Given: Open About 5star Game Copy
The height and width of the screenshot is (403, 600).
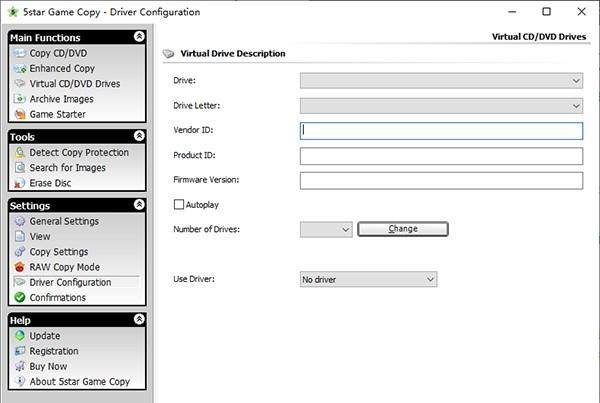Looking at the screenshot, I should 80,382.
